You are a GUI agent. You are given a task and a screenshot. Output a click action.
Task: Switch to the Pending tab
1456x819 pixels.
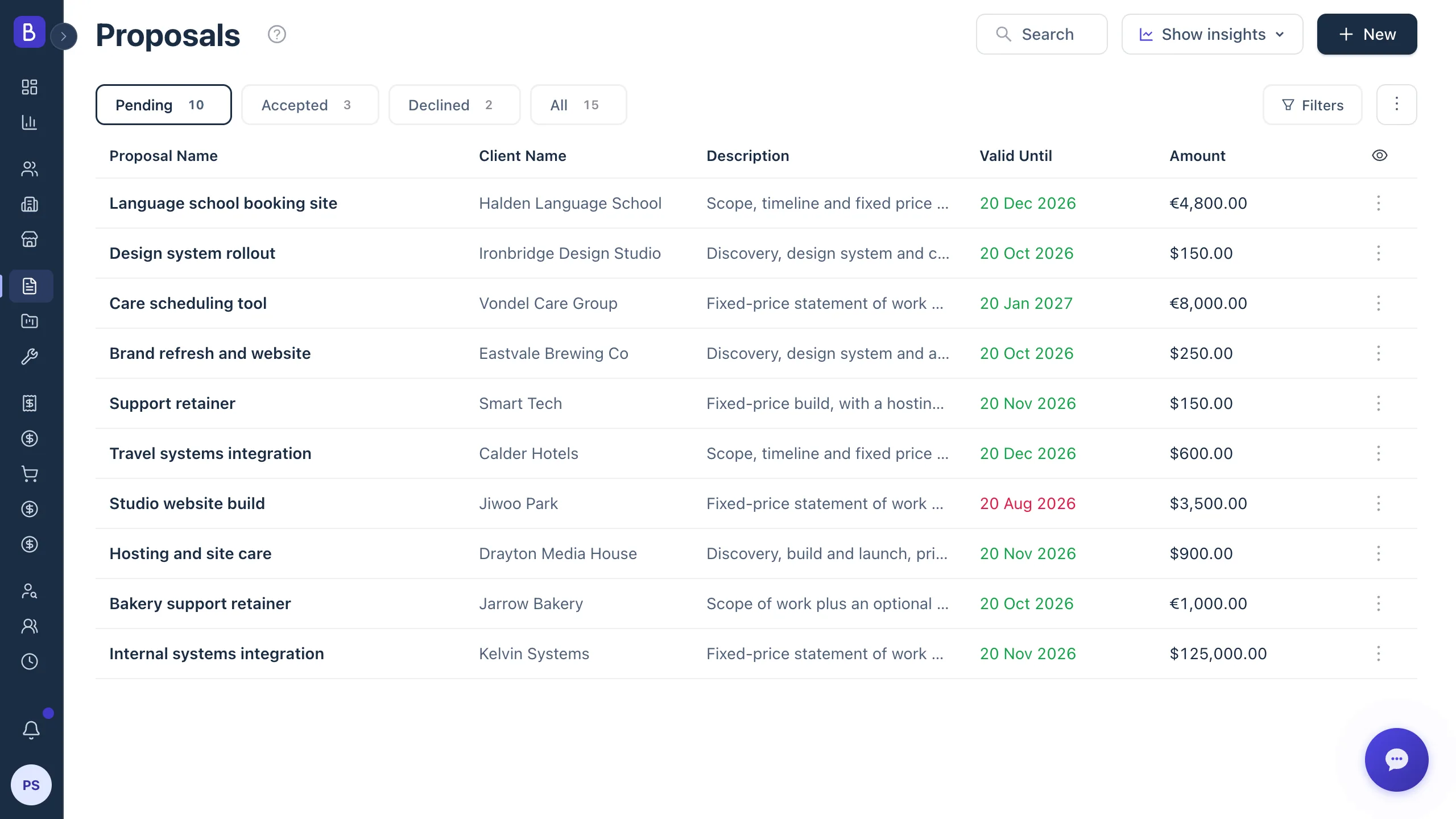pos(164,105)
